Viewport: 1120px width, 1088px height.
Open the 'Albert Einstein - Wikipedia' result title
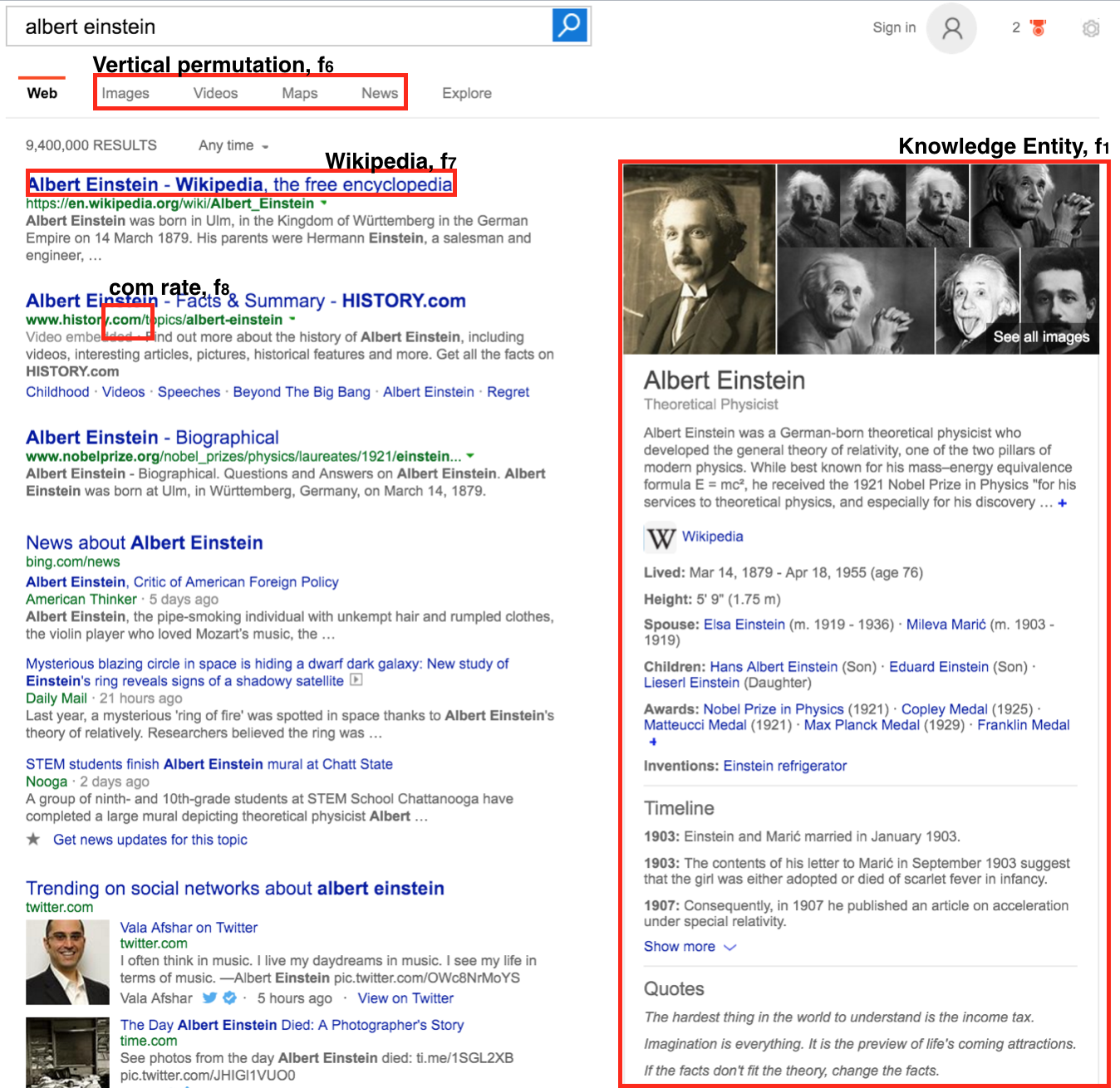coord(240,184)
